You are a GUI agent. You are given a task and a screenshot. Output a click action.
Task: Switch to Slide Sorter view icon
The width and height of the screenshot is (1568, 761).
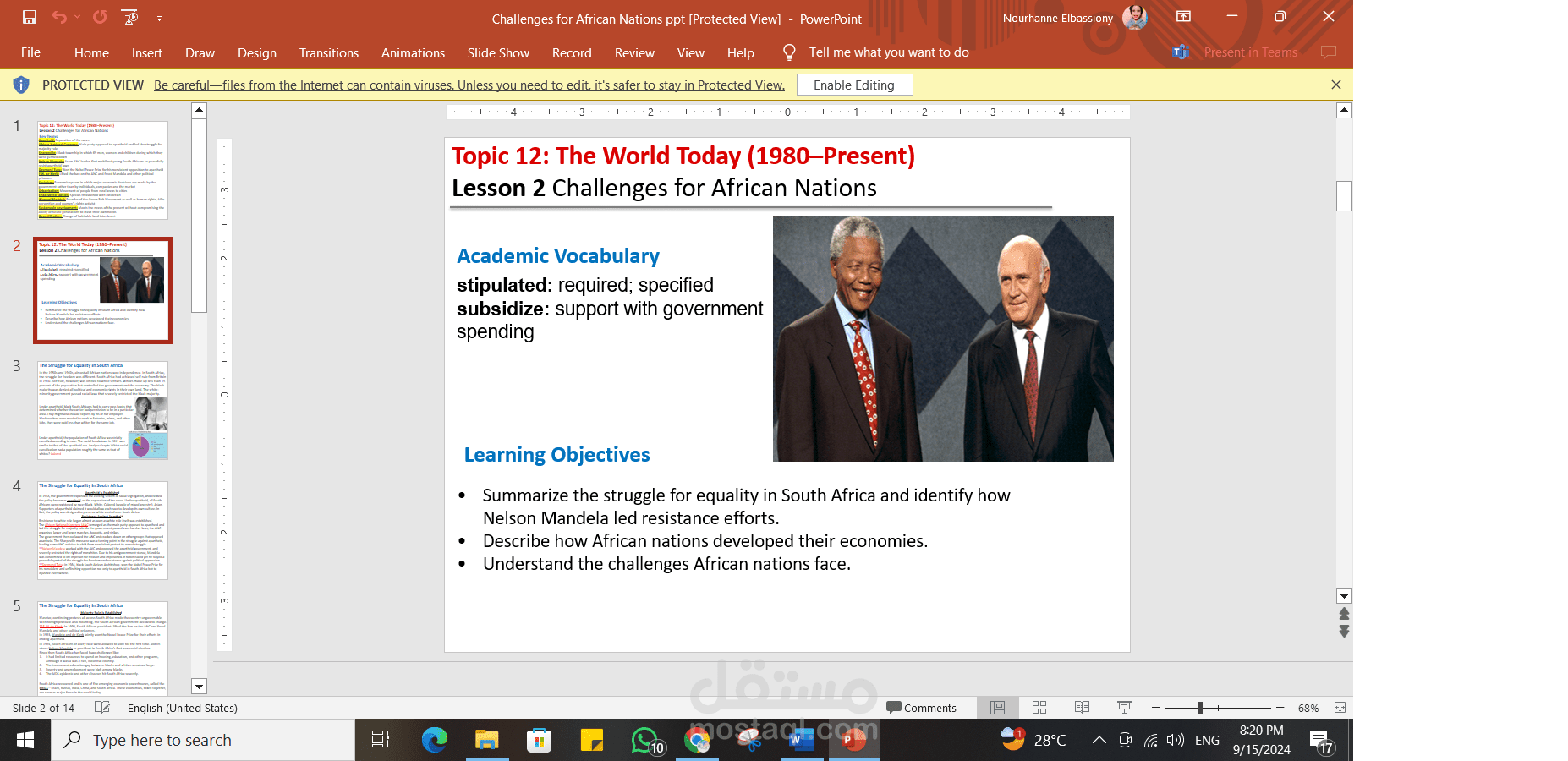point(1039,708)
